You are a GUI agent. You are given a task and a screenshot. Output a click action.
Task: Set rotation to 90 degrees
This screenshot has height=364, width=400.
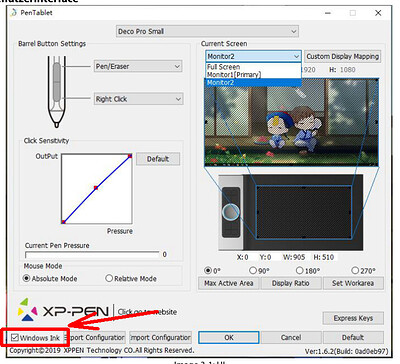click(x=253, y=270)
